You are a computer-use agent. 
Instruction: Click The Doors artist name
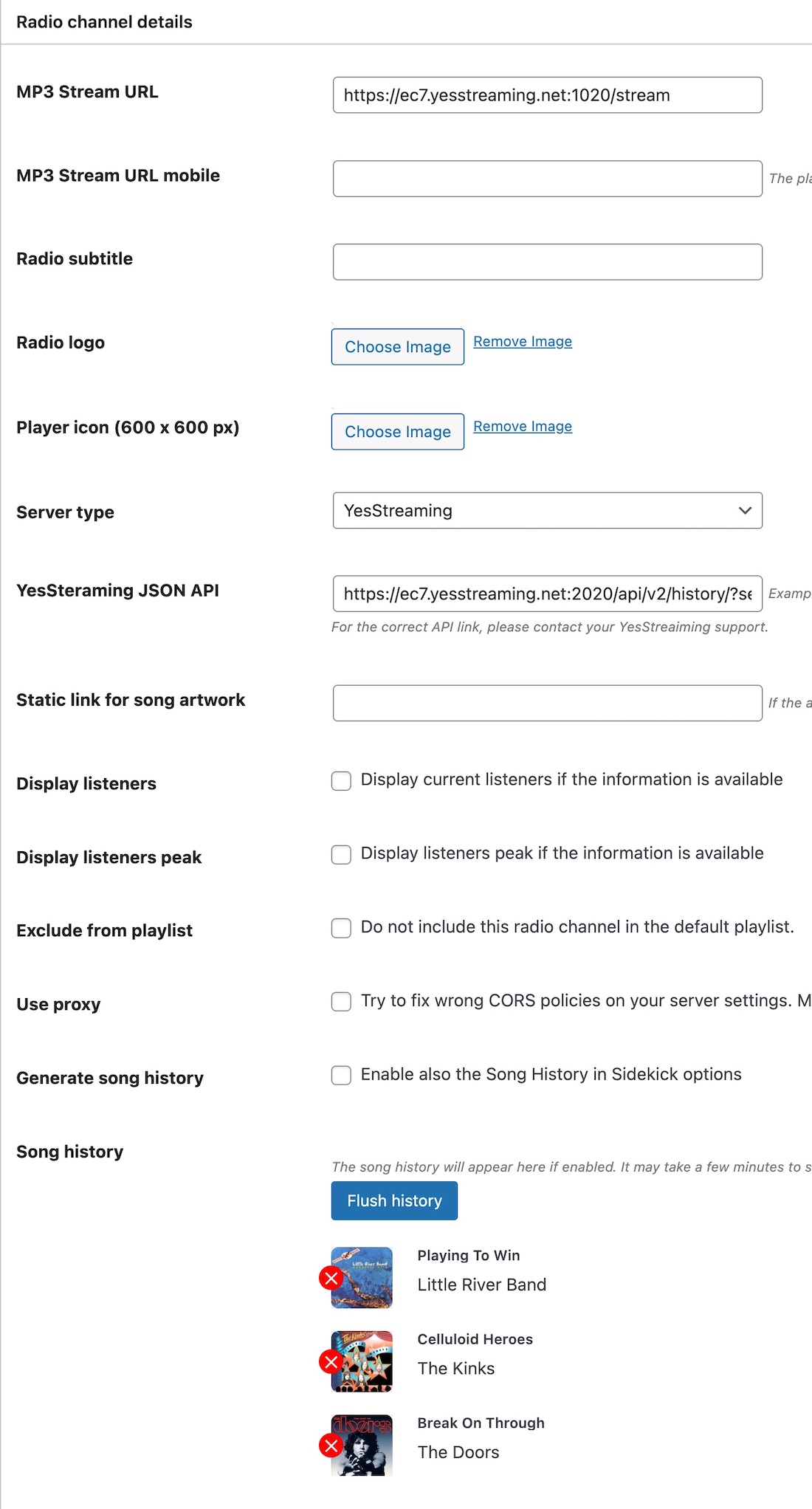[x=458, y=1453]
